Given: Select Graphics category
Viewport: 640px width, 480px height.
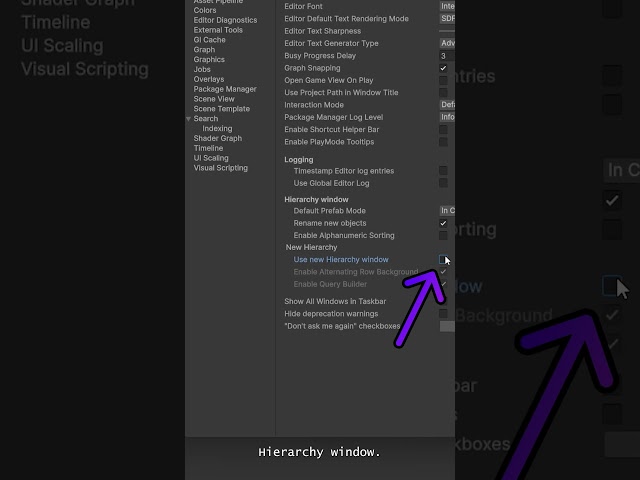Looking at the screenshot, I should click(x=209, y=59).
